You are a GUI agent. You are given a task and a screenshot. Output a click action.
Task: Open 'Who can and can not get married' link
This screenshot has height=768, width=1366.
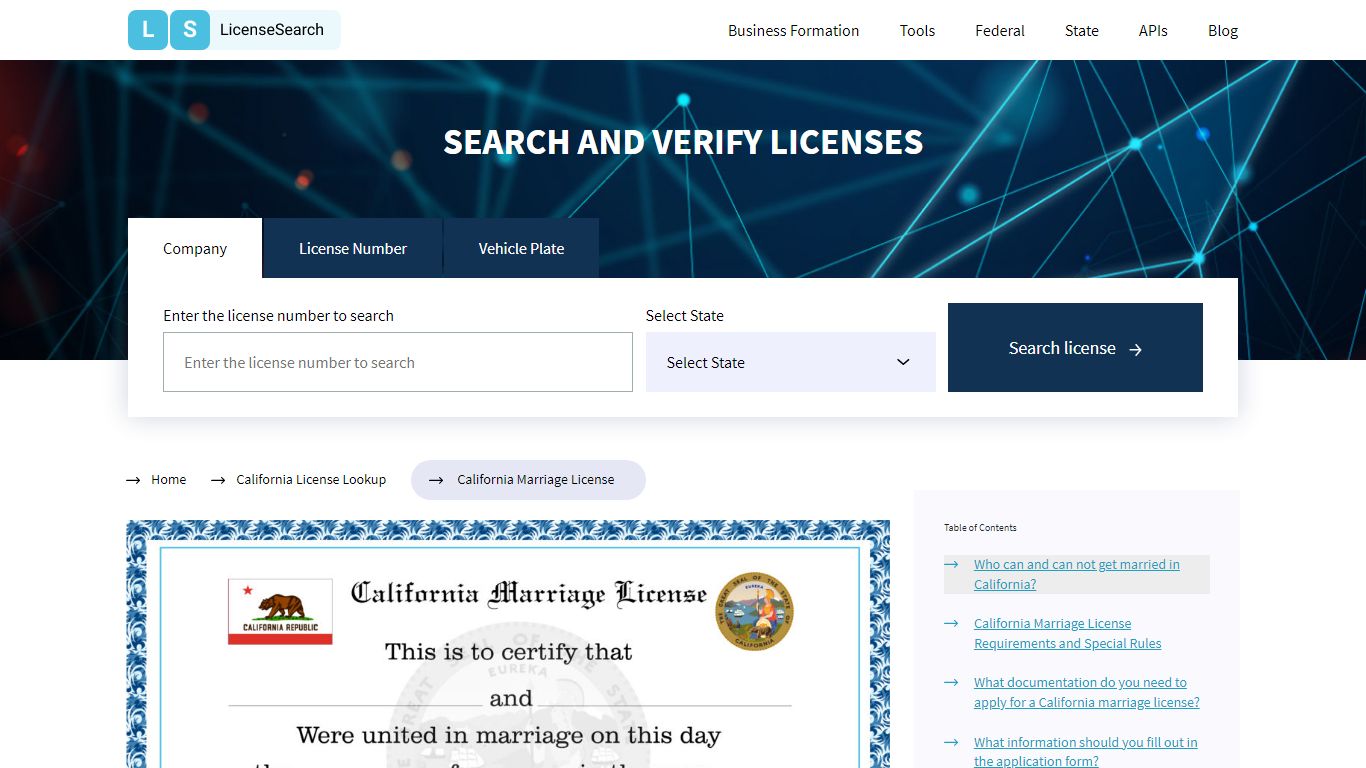[1077, 574]
